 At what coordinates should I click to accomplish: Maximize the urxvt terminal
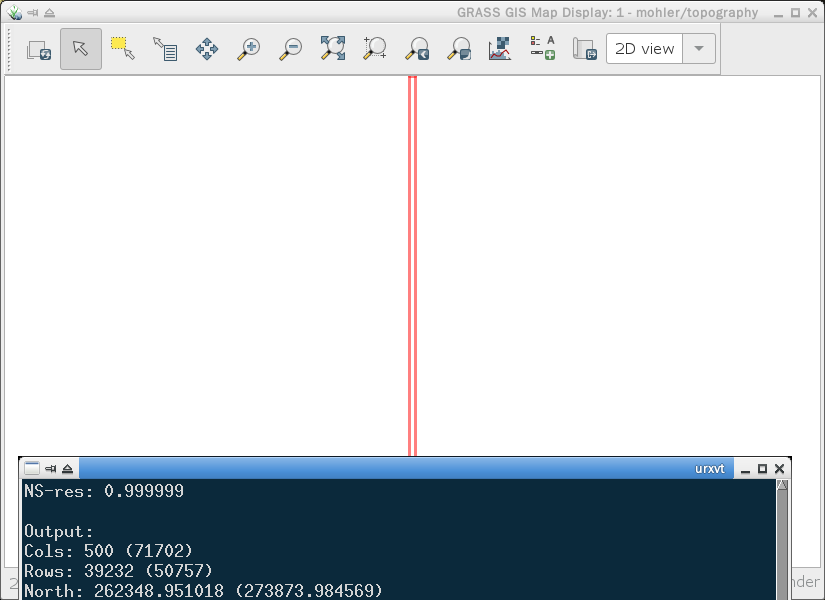(762, 468)
